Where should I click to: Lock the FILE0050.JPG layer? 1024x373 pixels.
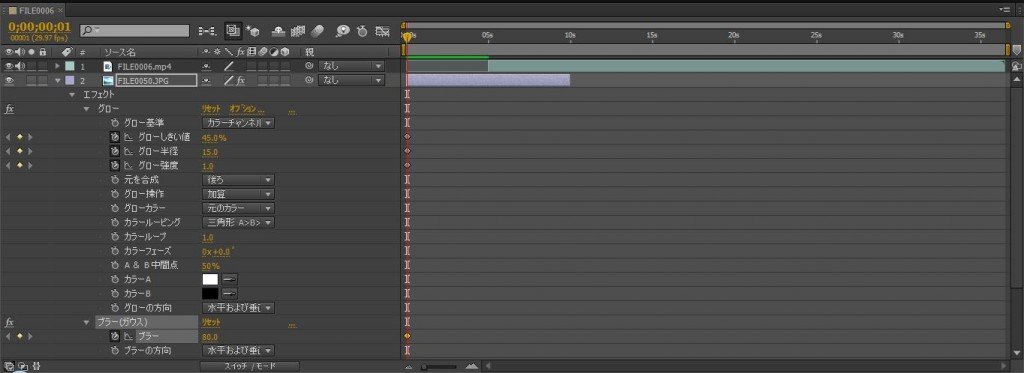click(42, 80)
